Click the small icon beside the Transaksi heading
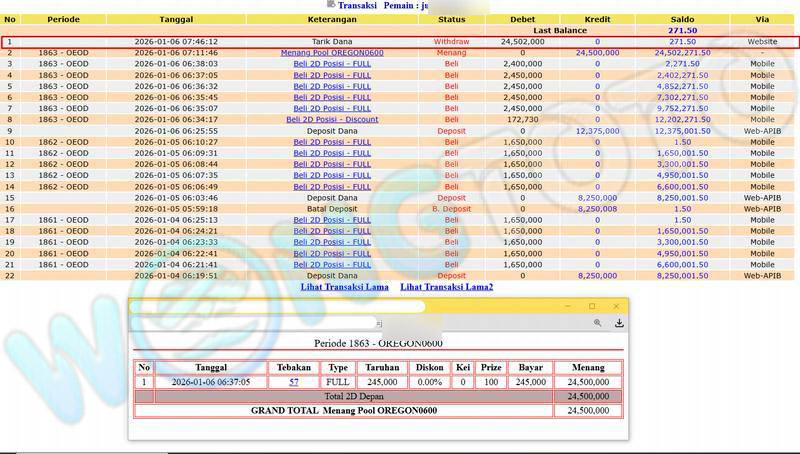The height and width of the screenshot is (454, 800). [x=331, y=4]
